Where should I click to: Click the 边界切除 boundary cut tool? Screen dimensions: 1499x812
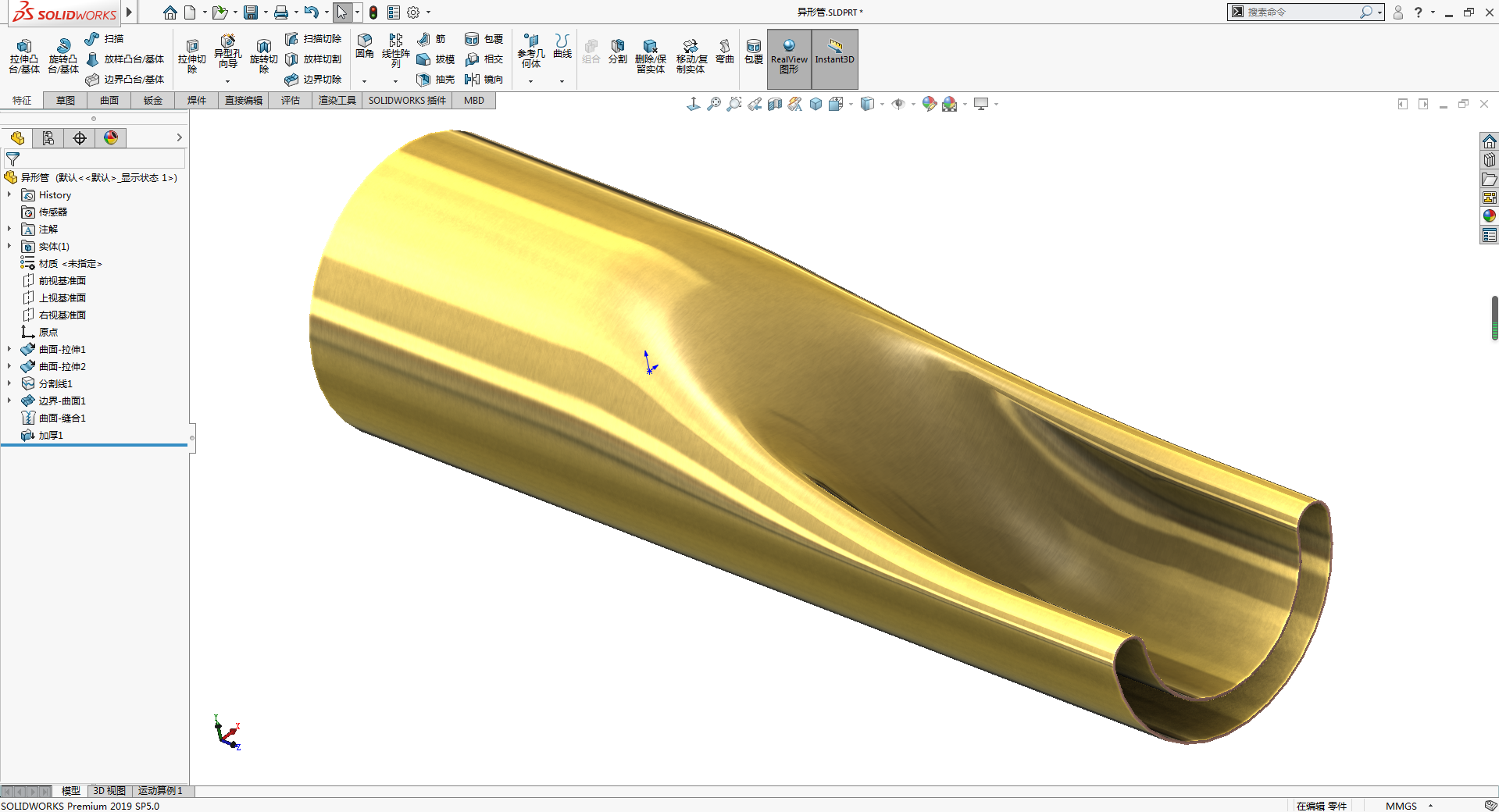pyautogui.click(x=313, y=80)
